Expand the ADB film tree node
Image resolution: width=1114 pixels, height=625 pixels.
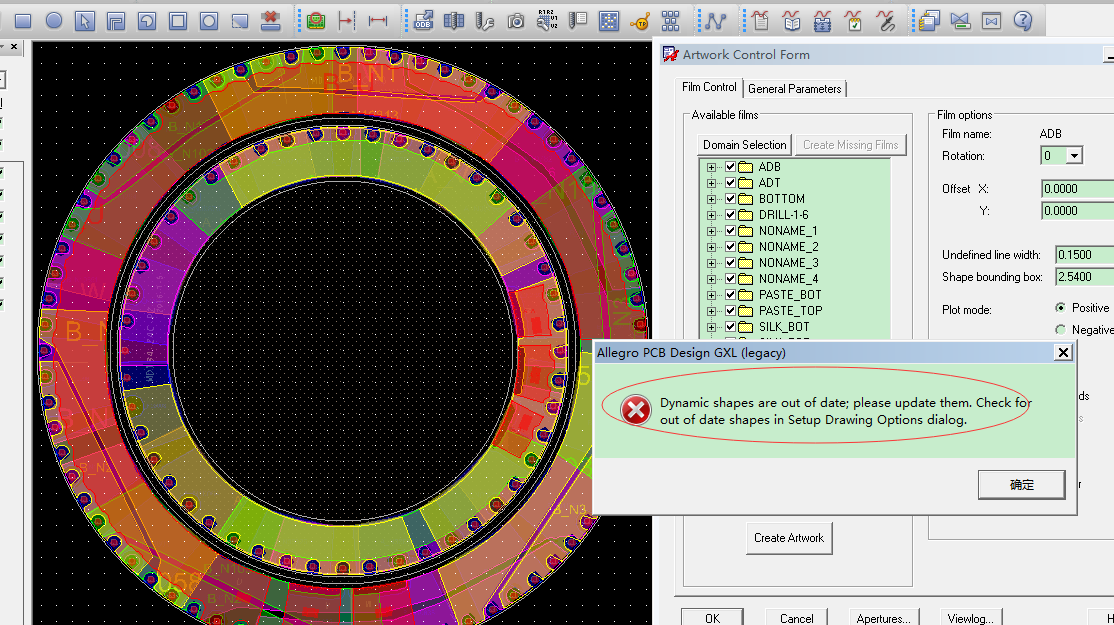(x=712, y=167)
